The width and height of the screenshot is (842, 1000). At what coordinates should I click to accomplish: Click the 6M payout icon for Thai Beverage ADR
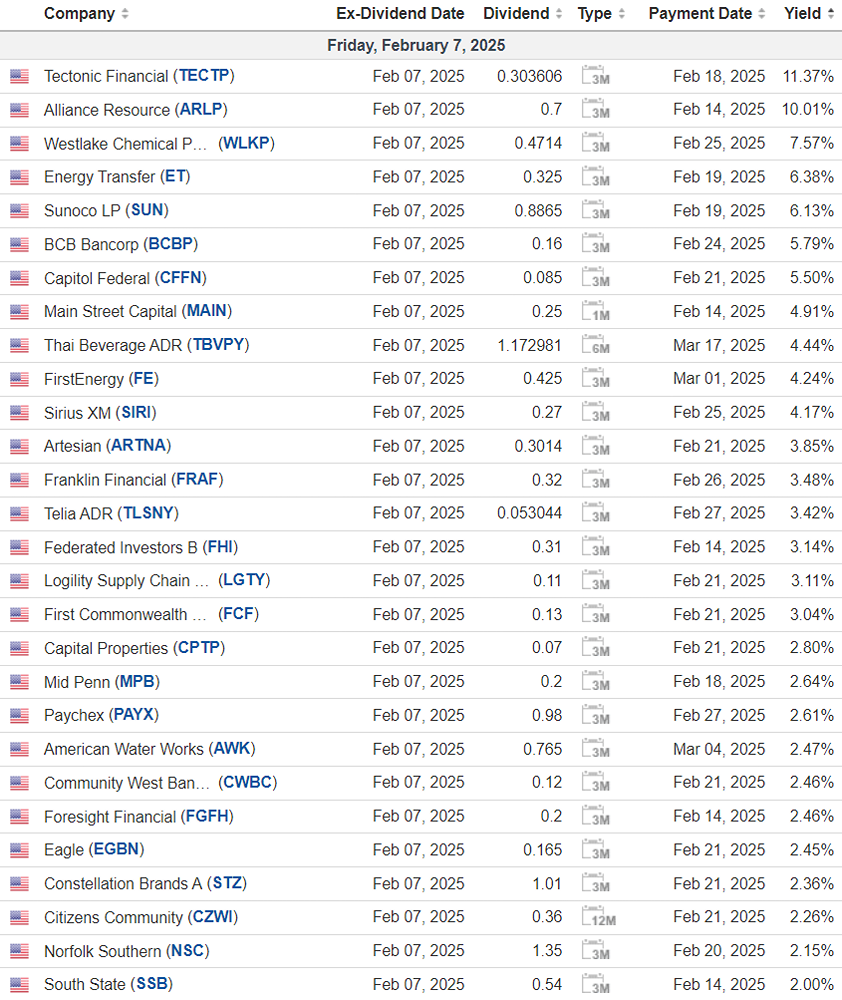[x=595, y=346]
